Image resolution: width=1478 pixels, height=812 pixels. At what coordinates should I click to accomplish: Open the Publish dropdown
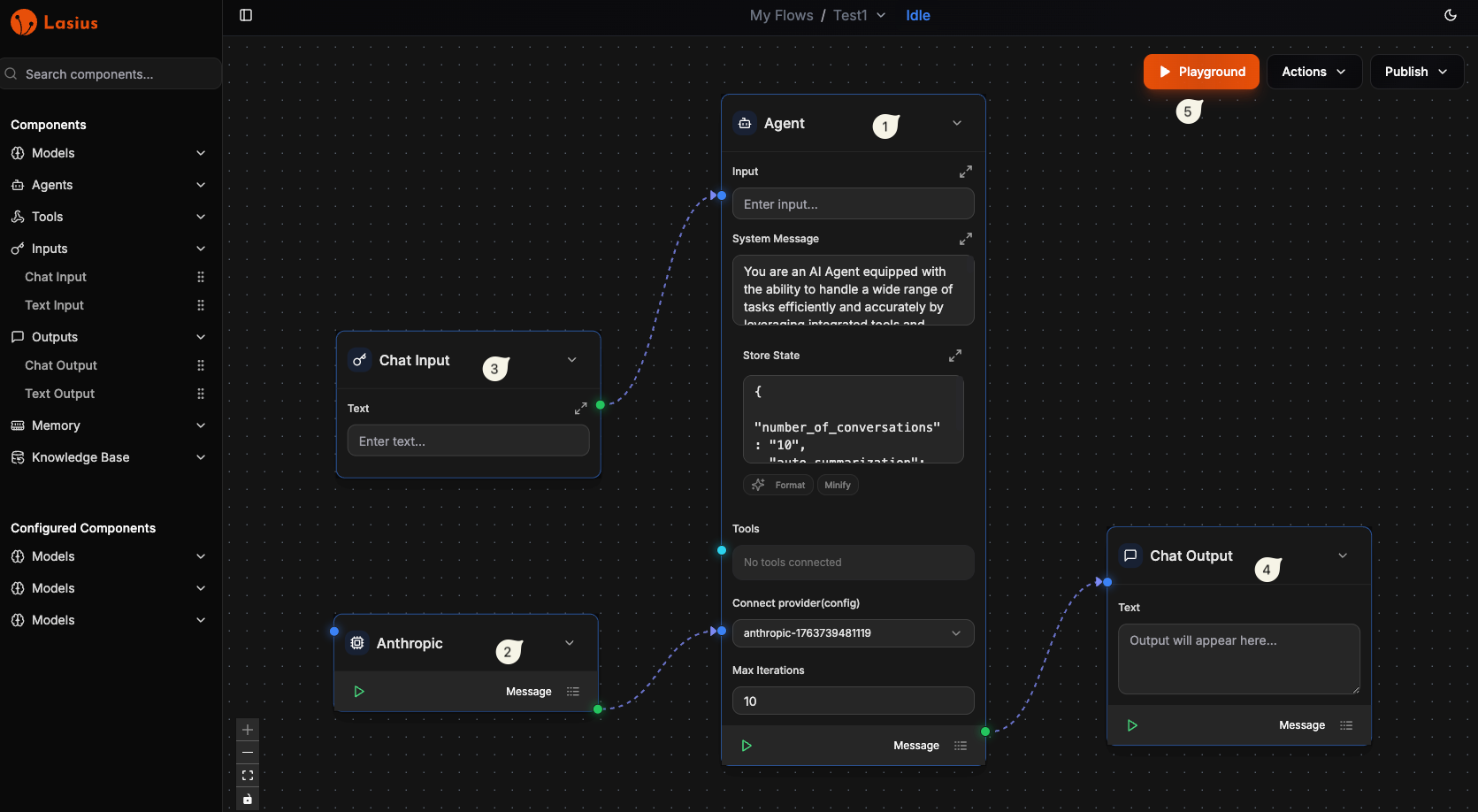click(1416, 72)
